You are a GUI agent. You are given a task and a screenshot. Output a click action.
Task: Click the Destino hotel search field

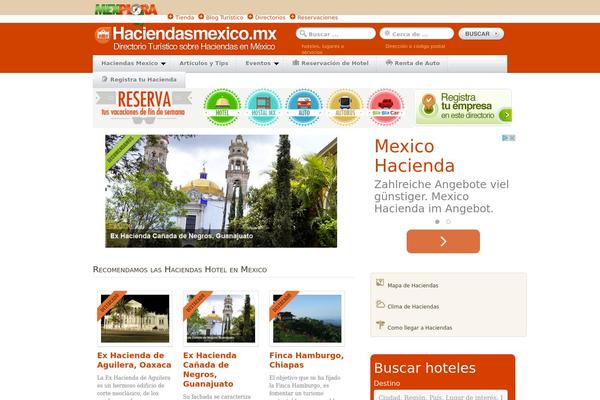[x=440, y=396]
